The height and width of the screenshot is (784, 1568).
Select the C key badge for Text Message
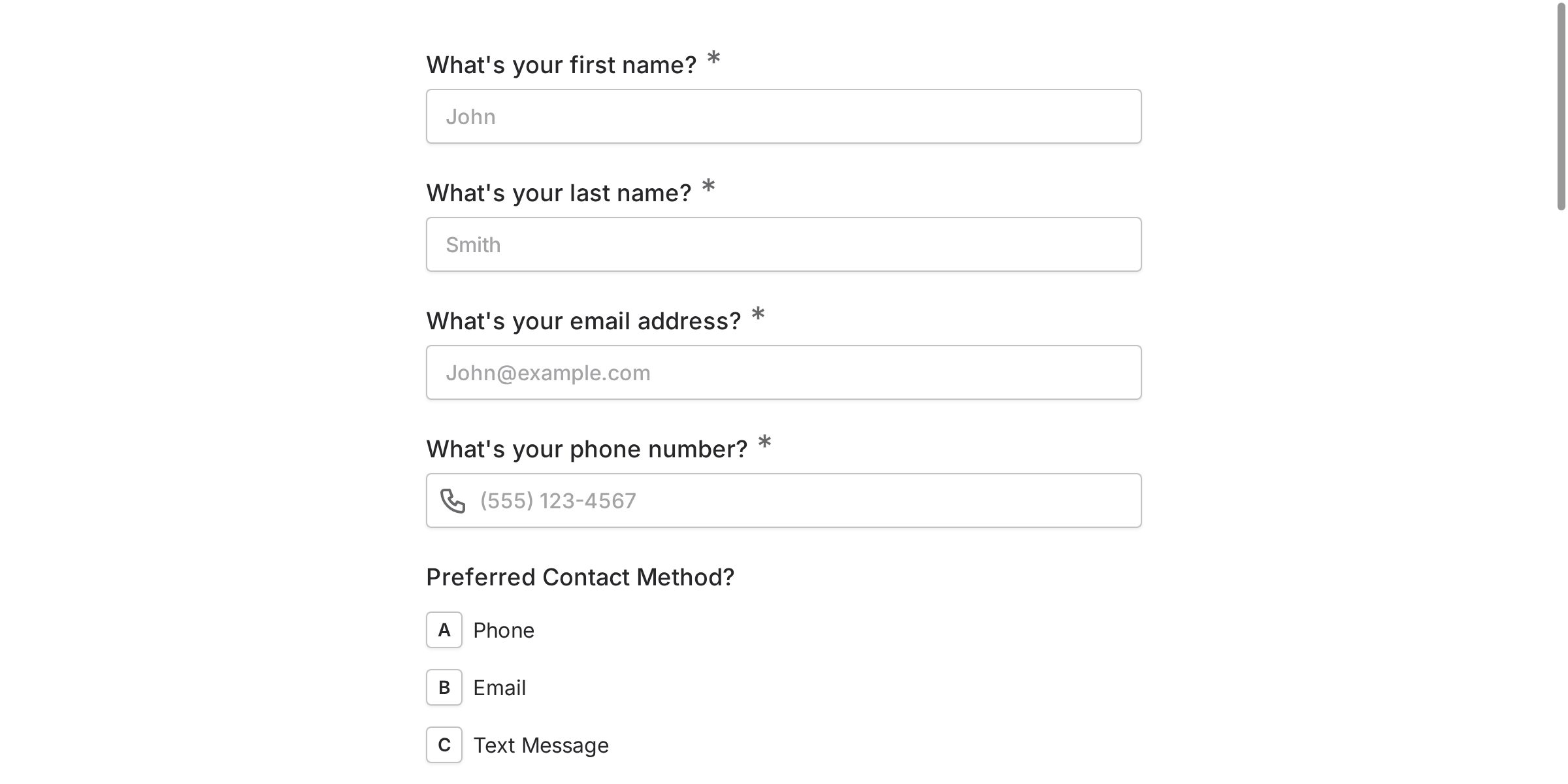(x=444, y=745)
